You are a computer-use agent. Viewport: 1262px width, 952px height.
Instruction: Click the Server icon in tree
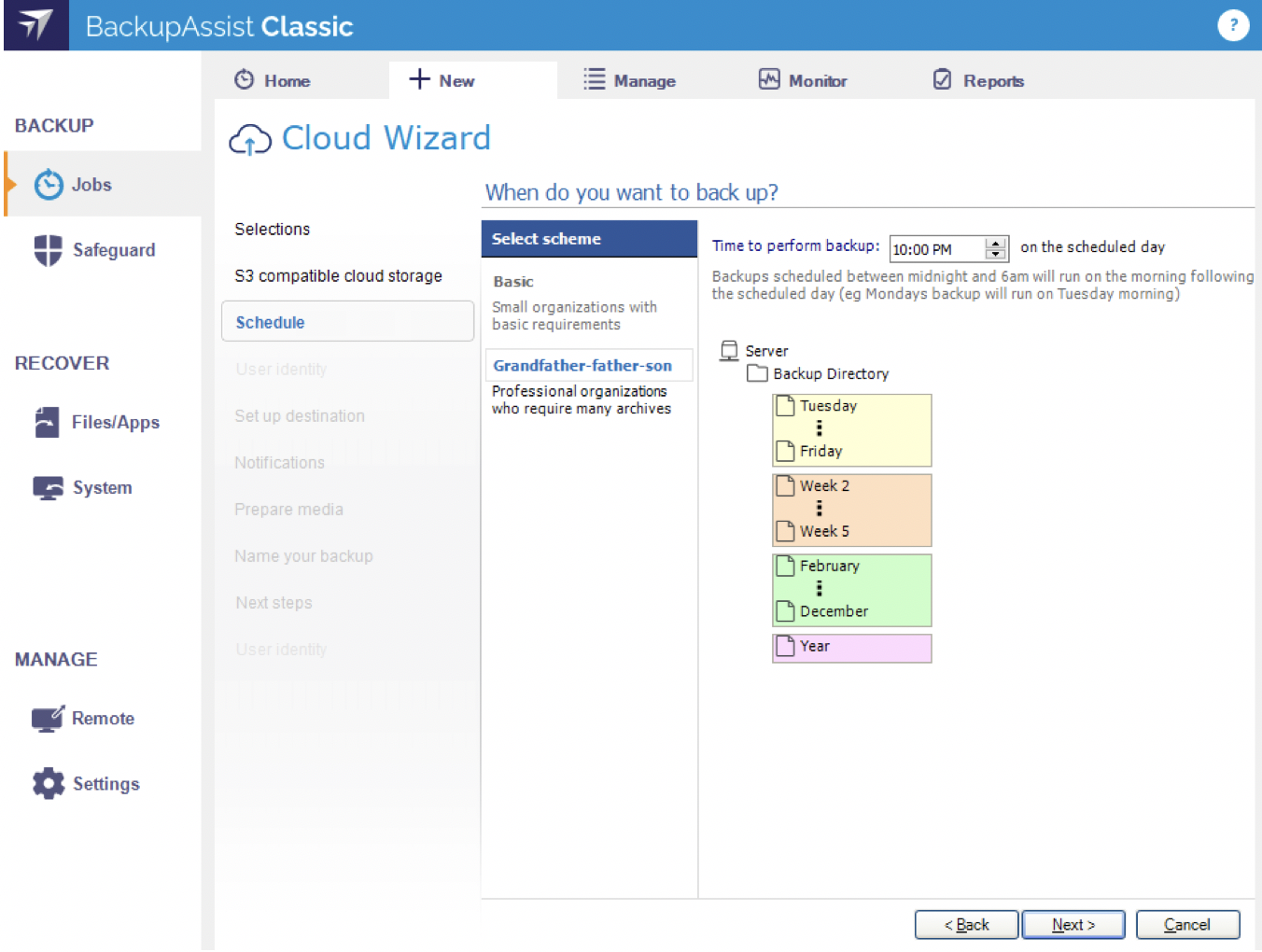729,350
